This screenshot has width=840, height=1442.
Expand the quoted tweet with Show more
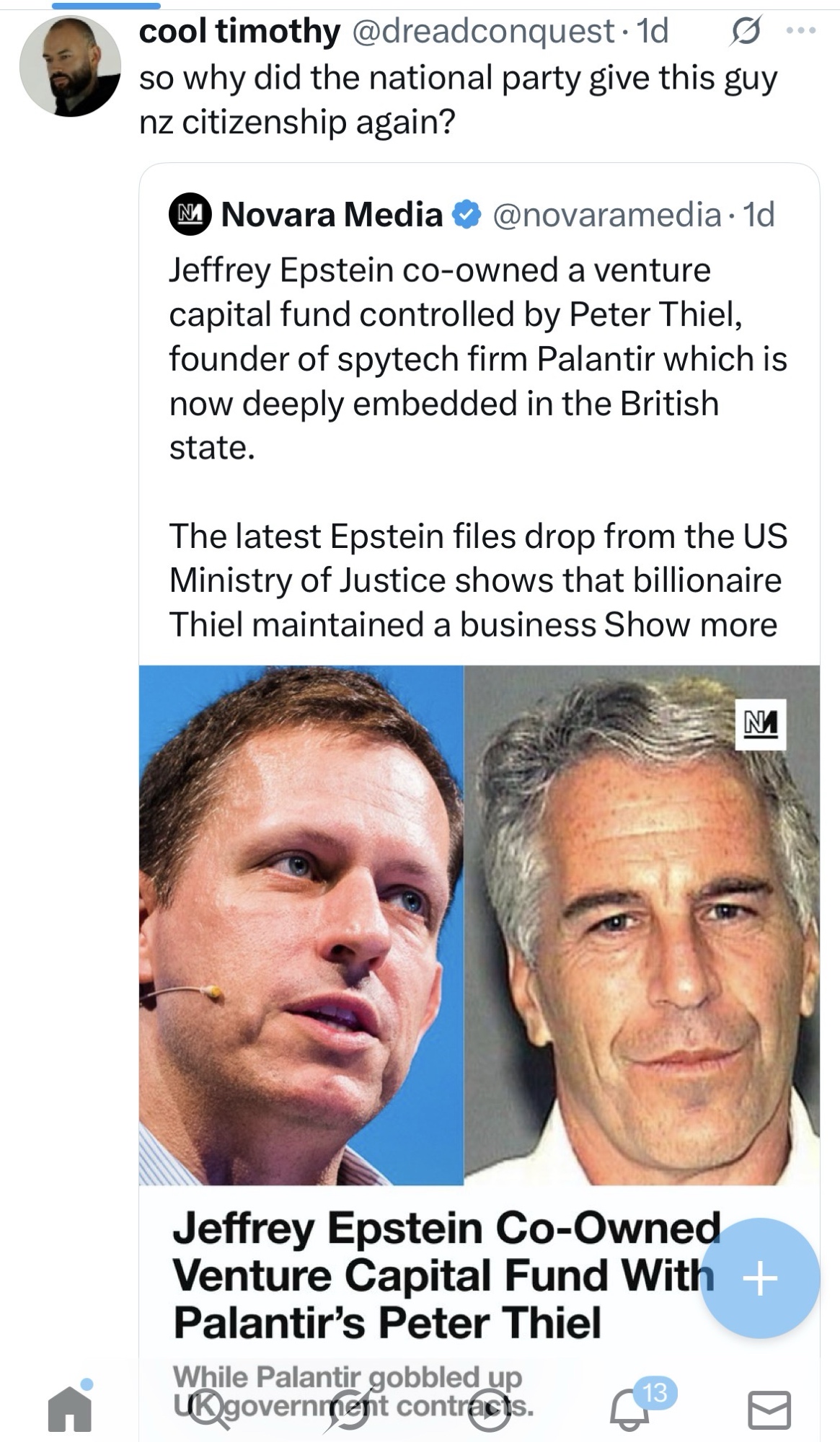click(x=690, y=624)
